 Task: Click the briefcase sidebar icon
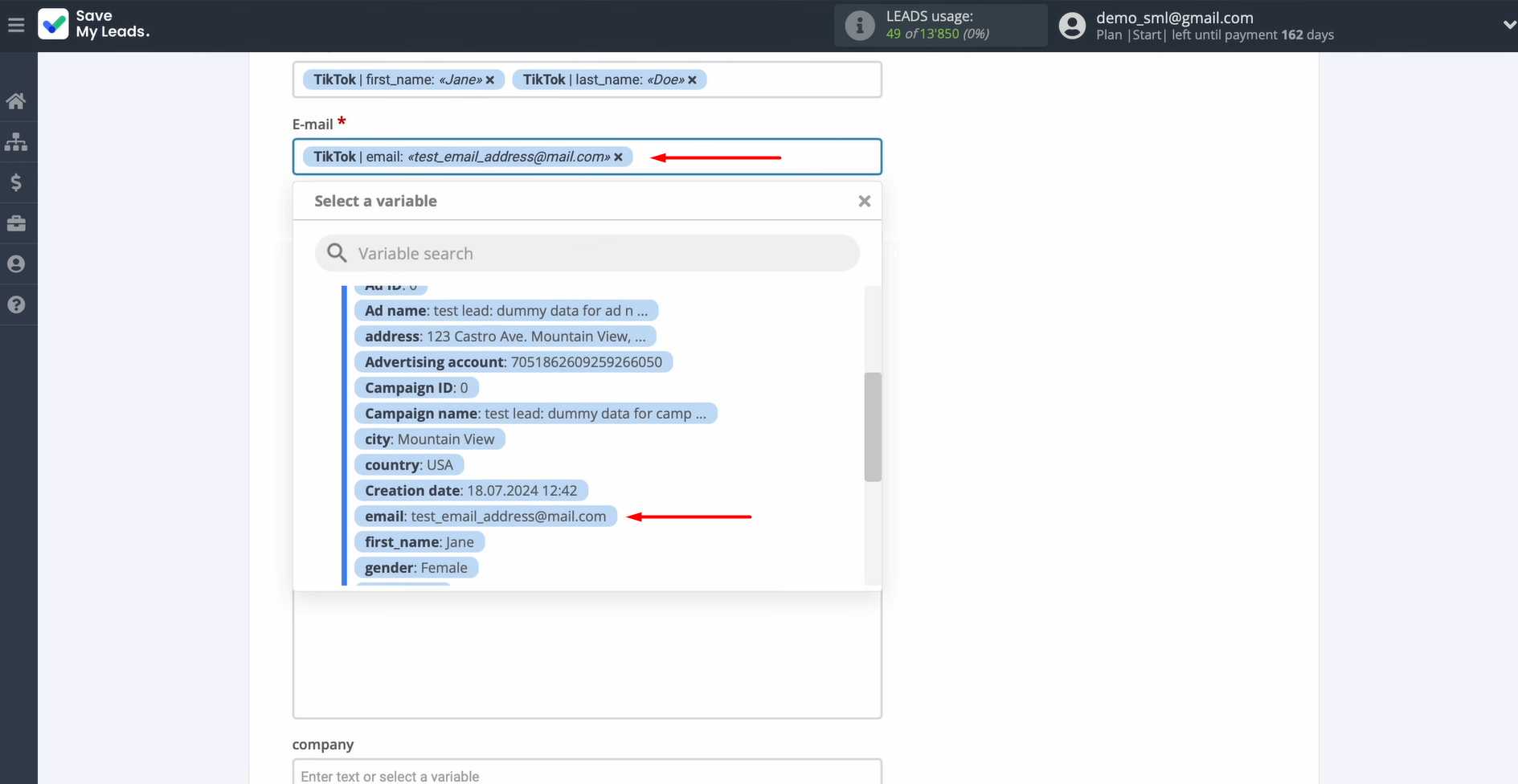16,223
